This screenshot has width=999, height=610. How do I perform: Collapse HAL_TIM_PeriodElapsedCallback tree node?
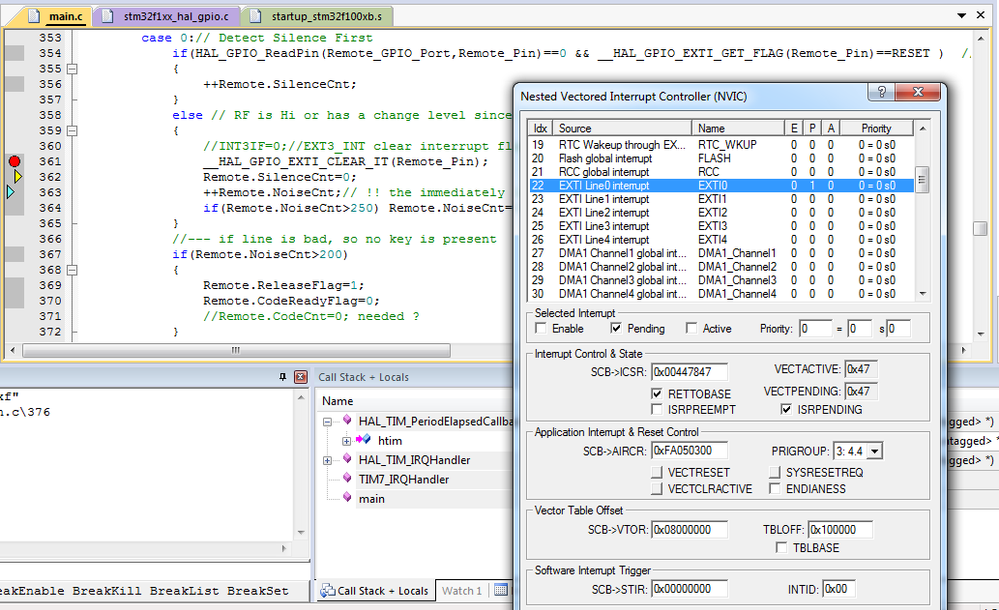click(327, 421)
